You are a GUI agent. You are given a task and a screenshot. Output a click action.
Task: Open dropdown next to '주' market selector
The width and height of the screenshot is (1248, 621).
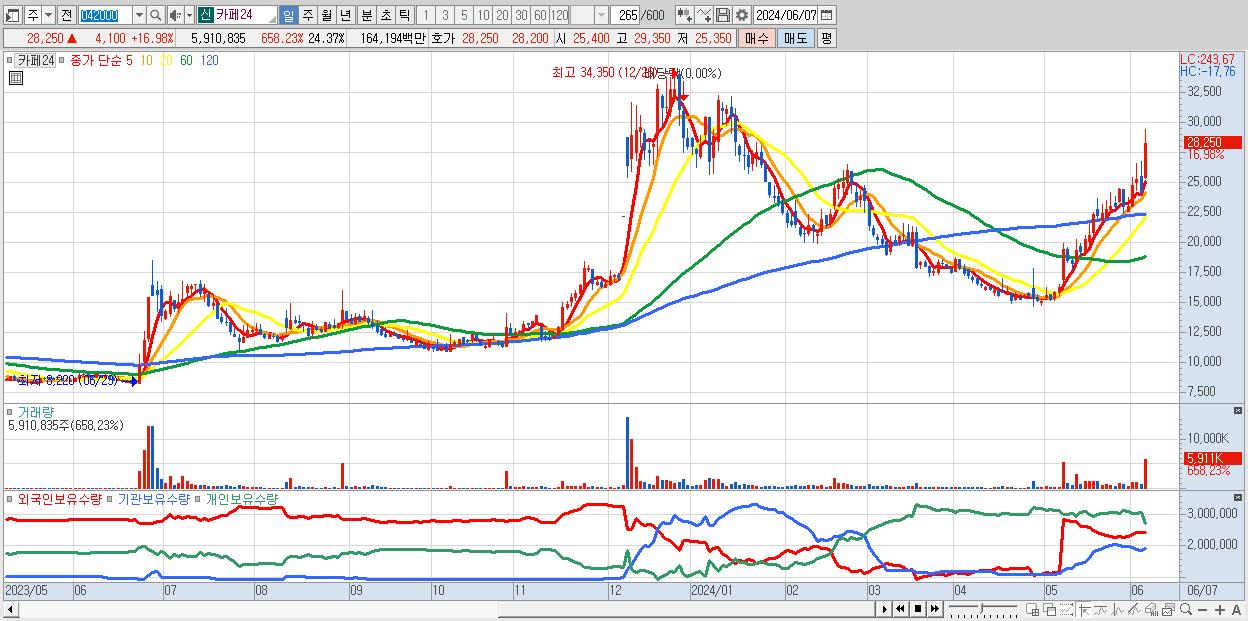click(x=48, y=15)
